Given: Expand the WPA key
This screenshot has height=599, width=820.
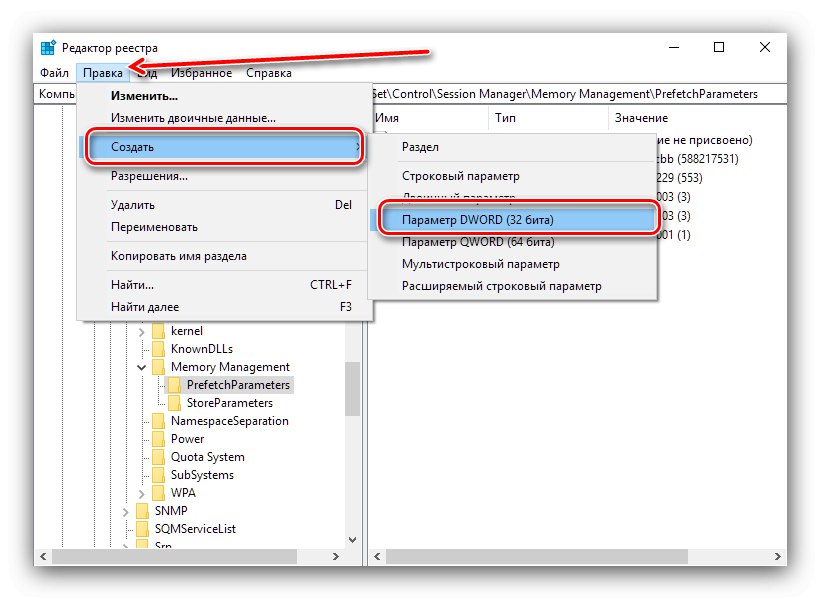Looking at the screenshot, I should coord(141,493).
